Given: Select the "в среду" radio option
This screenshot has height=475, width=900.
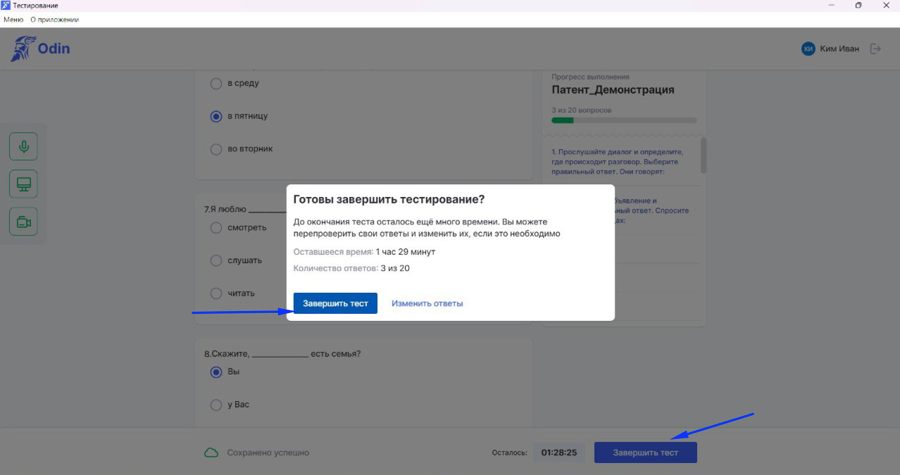Looking at the screenshot, I should tap(216, 84).
